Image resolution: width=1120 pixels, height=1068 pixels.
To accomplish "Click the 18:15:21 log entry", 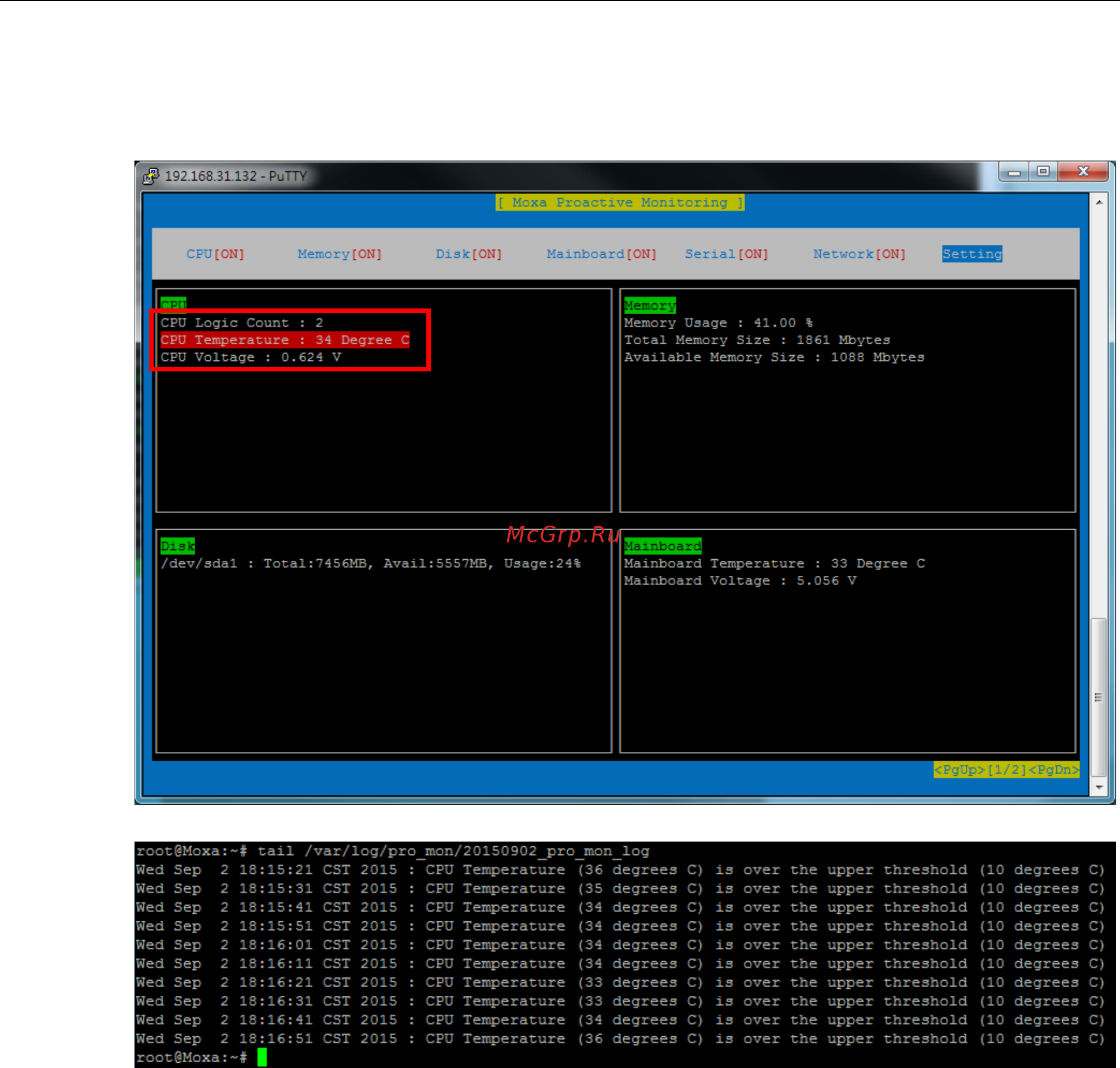I will point(620,870).
